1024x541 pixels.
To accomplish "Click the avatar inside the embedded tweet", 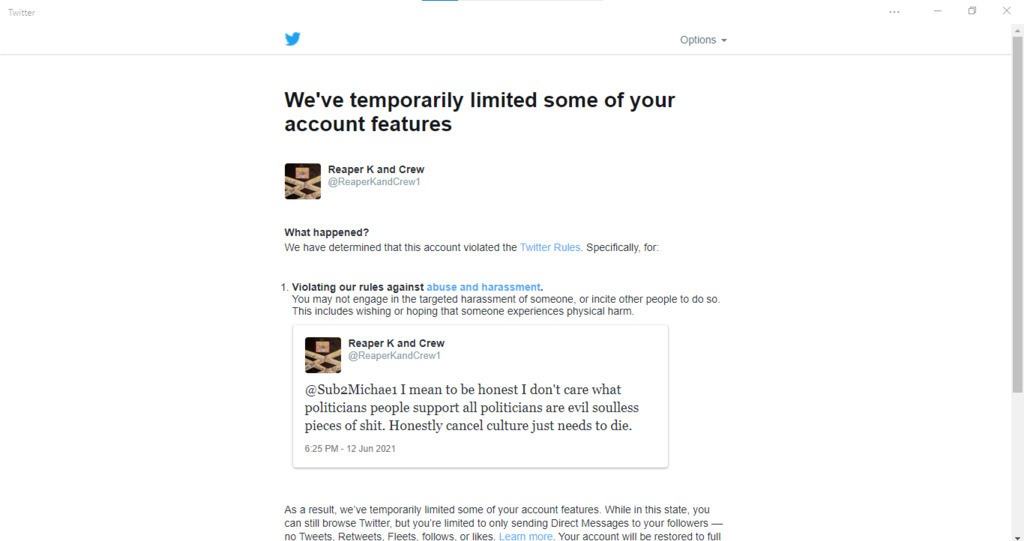I will [x=322, y=355].
